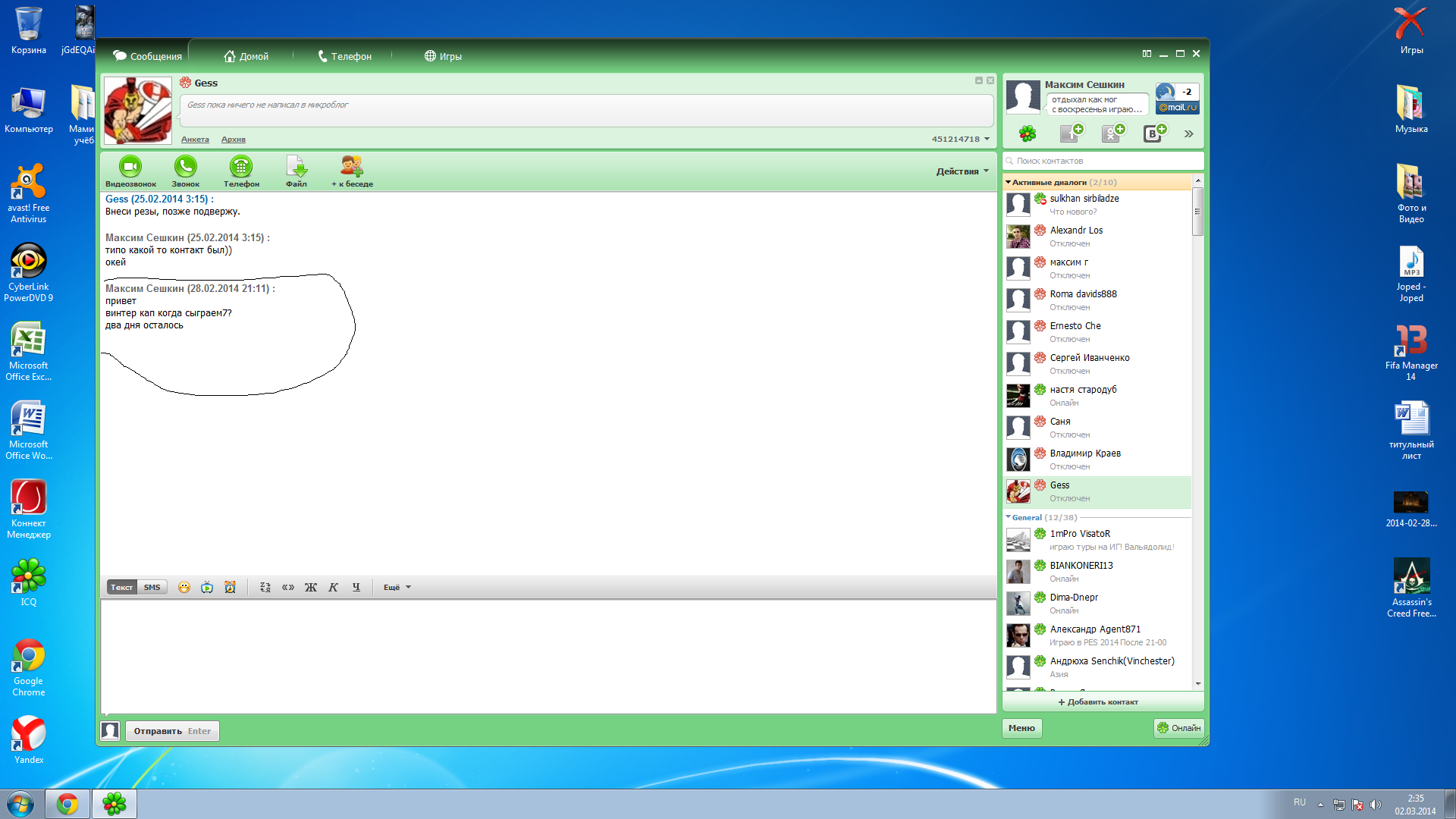This screenshot has height=819, width=1456.
Task: Select contact Владимир Краев
Action: (x=1097, y=460)
